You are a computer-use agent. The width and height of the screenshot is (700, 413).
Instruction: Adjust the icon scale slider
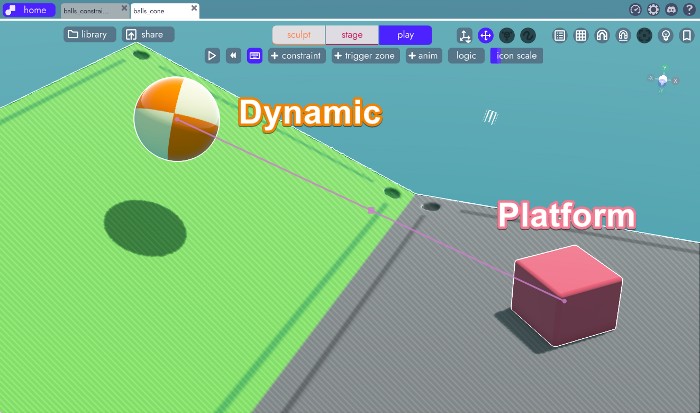pos(517,56)
